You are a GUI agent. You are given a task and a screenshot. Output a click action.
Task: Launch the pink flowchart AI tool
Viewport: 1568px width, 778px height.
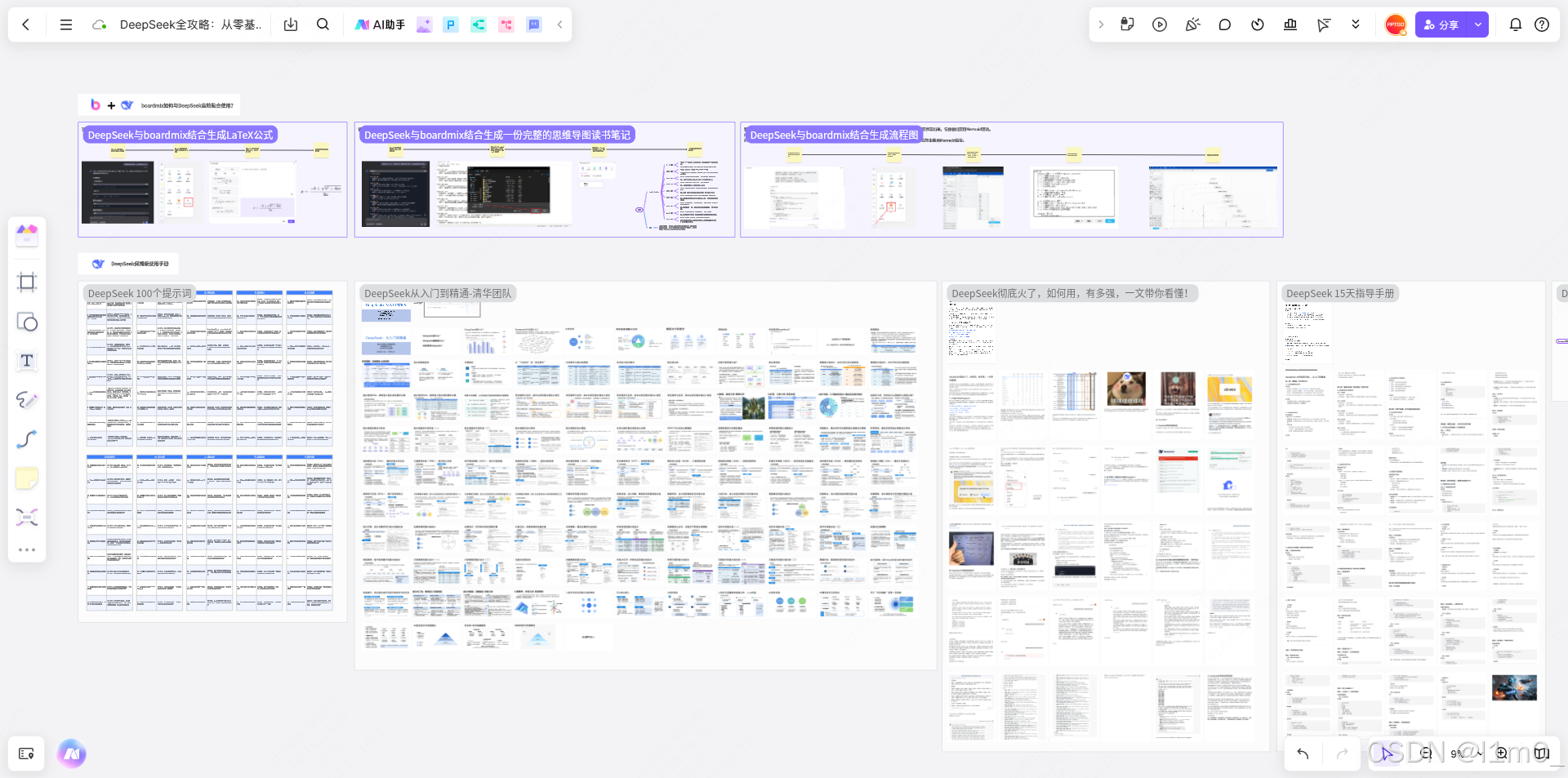coord(506,24)
